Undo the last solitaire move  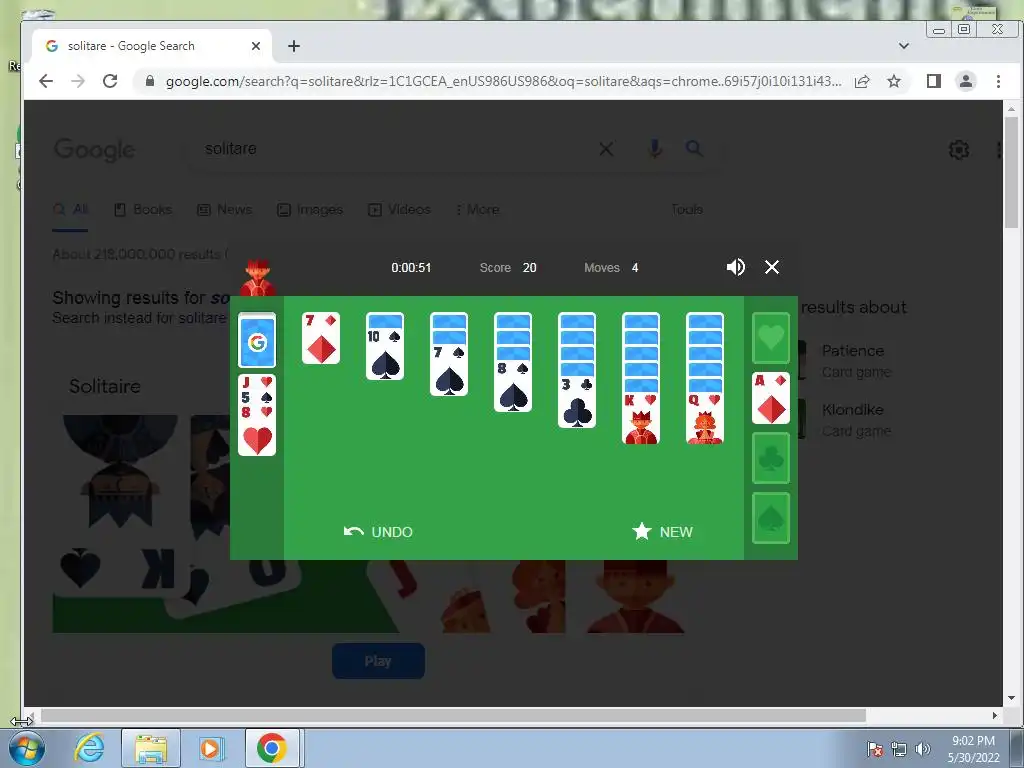(378, 532)
